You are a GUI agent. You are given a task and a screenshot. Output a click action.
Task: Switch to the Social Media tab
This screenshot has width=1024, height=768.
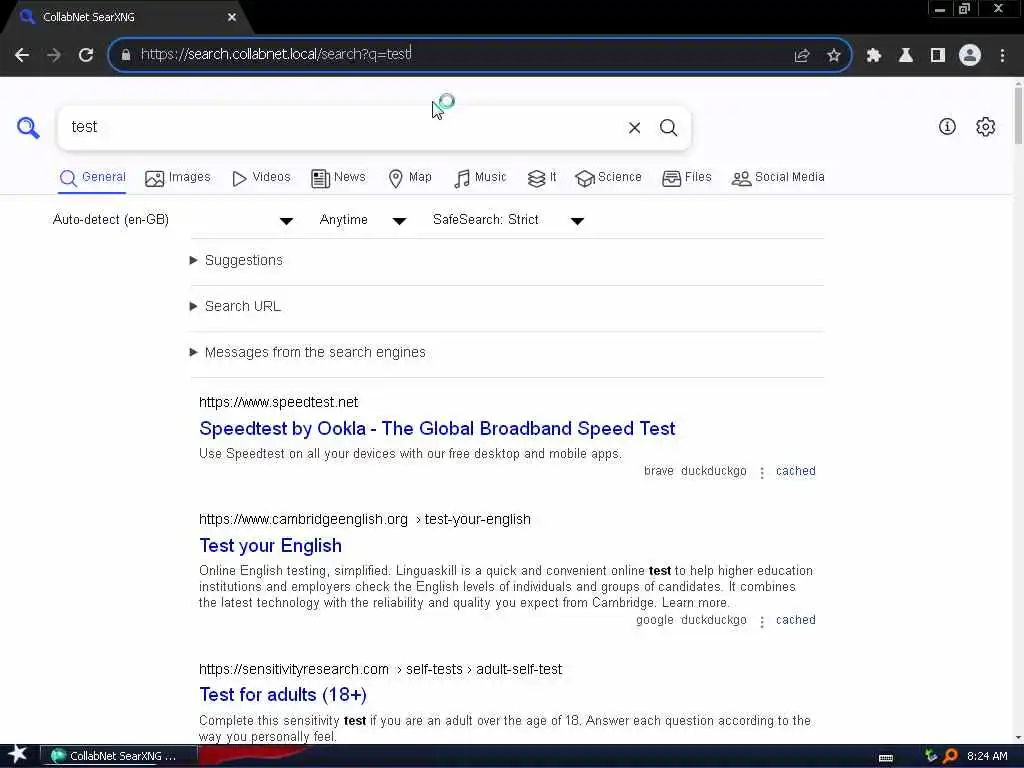pyautogui.click(x=778, y=178)
